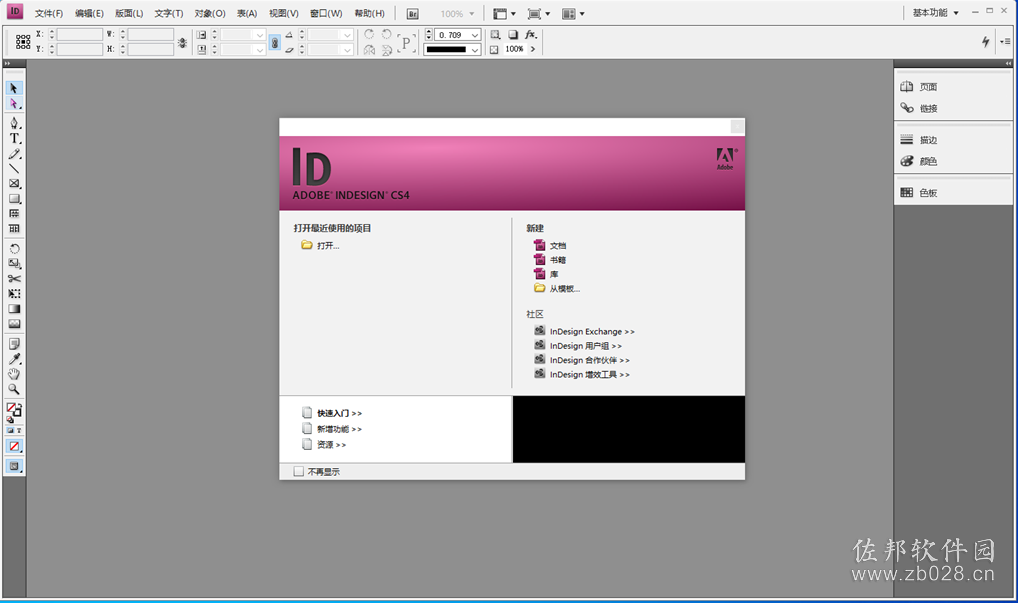Expand the toolbox double-arrow toggle
This screenshot has height=603, width=1018.
coord(7,64)
